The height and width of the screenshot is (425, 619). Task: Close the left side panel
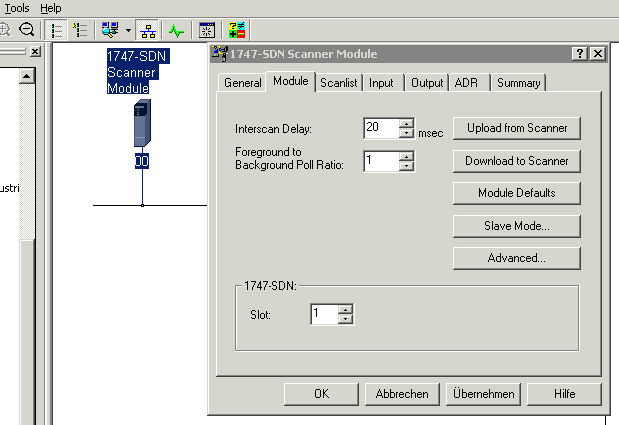coord(34,51)
